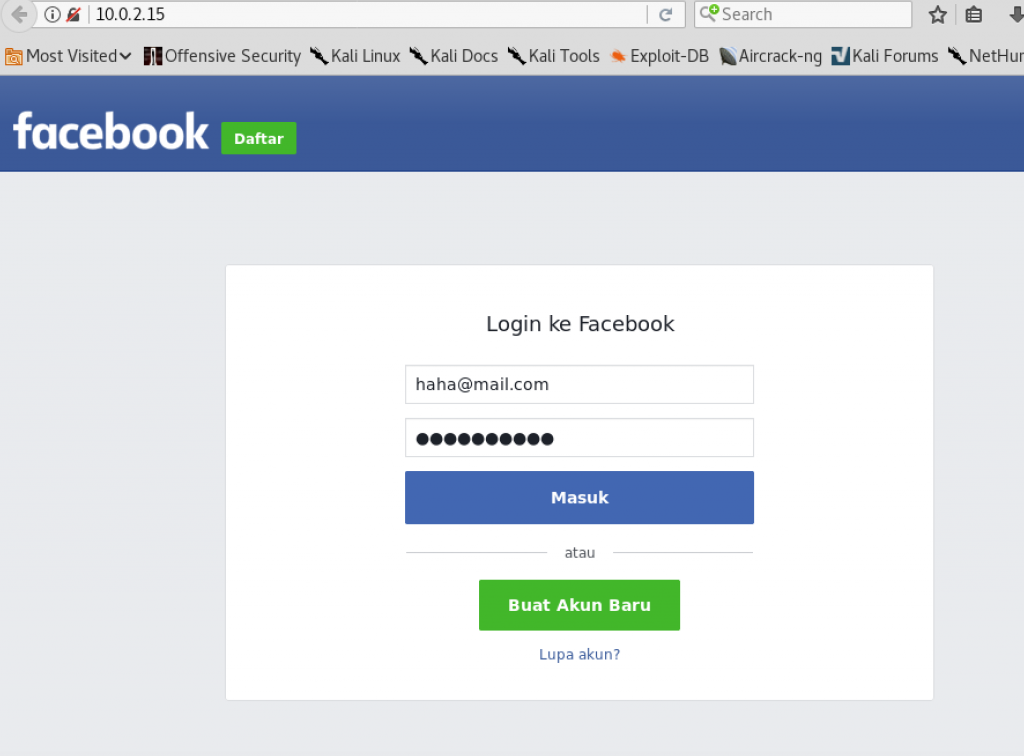Open the Kali Linux bookmark
This screenshot has width=1024, height=756.
click(x=355, y=56)
